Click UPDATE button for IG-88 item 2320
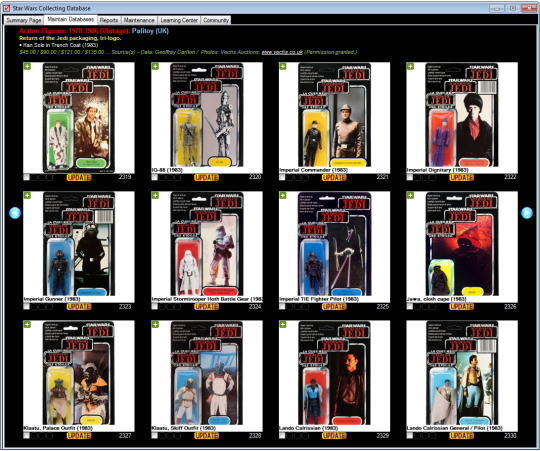 pos(207,177)
